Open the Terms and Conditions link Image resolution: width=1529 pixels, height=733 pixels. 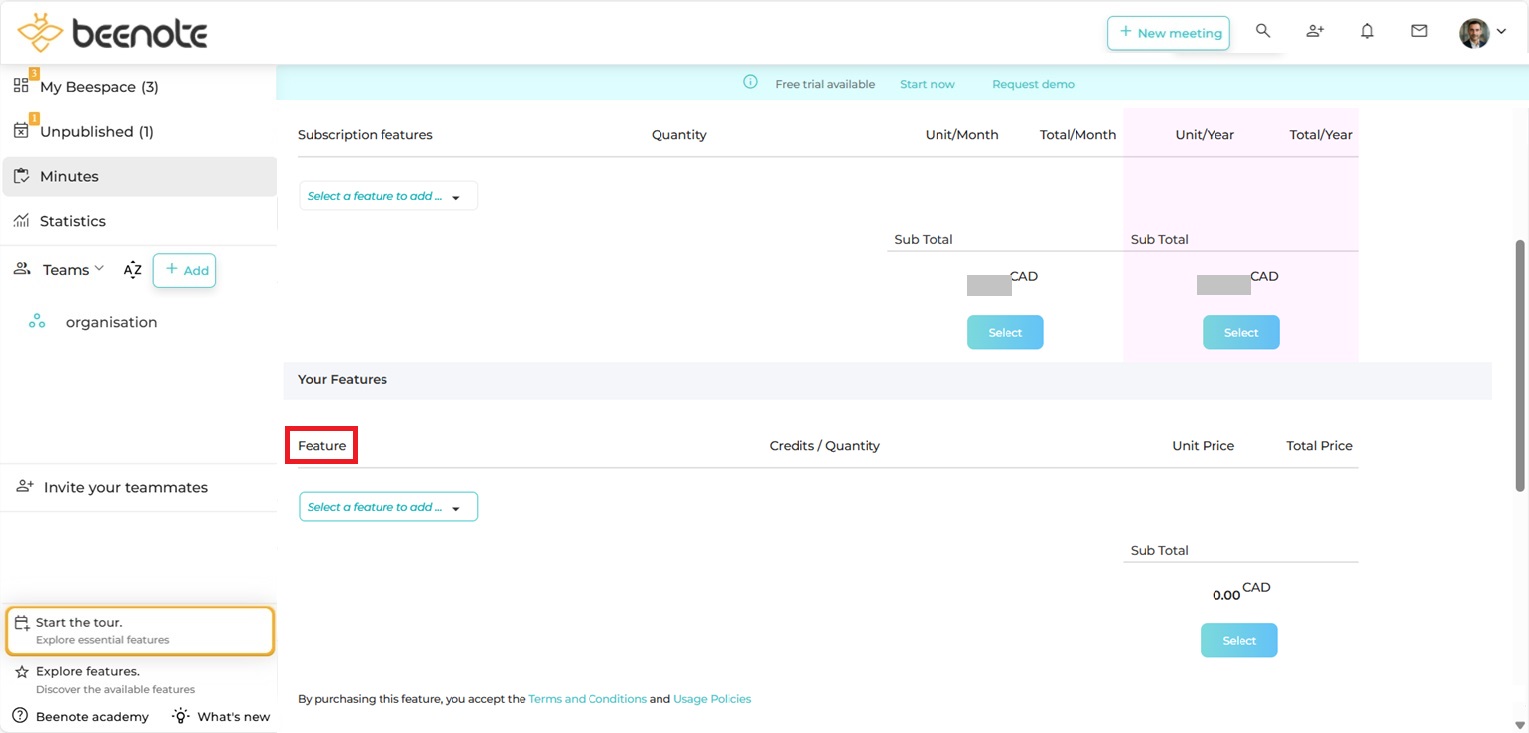click(x=587, y=698)
